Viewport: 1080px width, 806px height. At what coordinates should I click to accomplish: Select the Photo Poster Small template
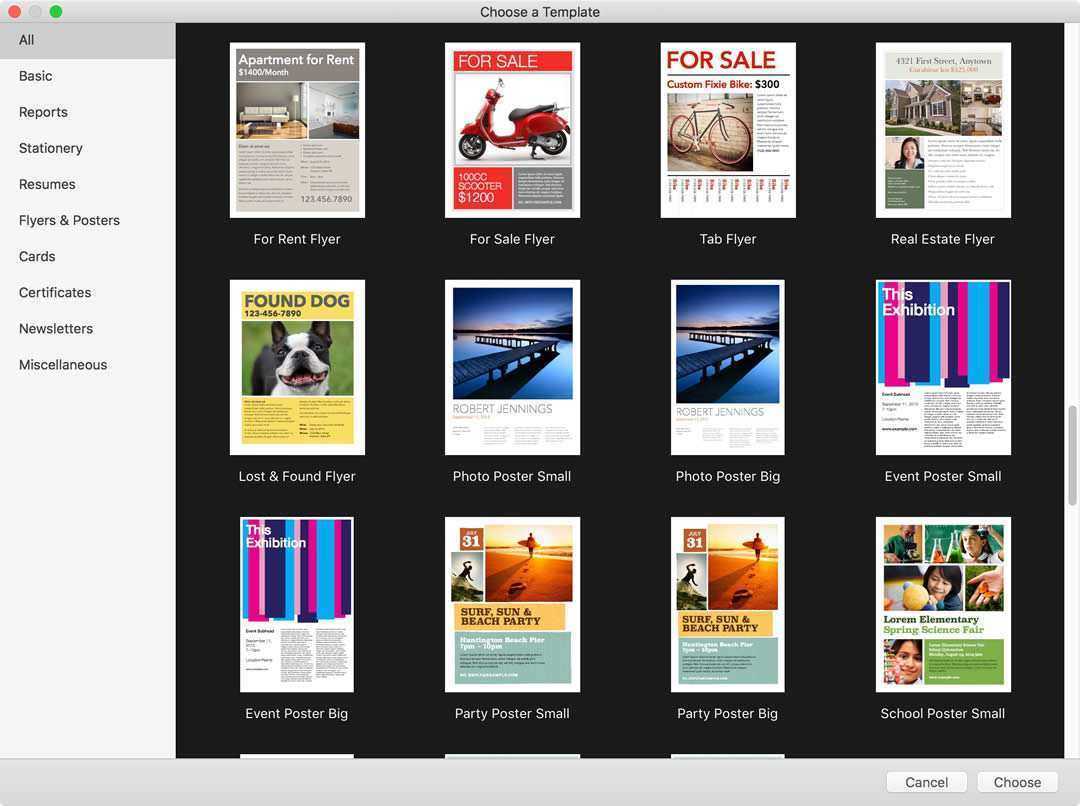[x=512, y=367]
